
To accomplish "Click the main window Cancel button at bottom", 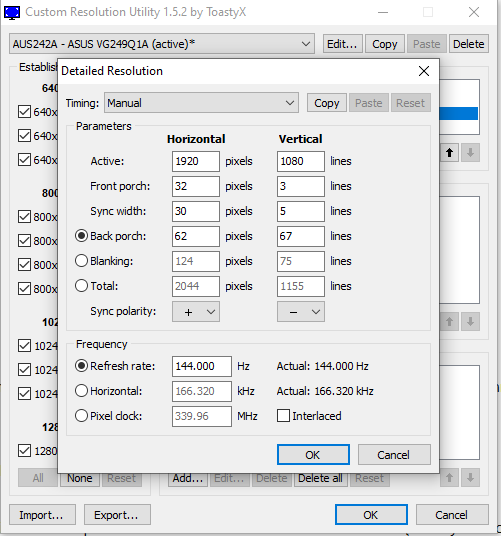I will pos(452,515).
